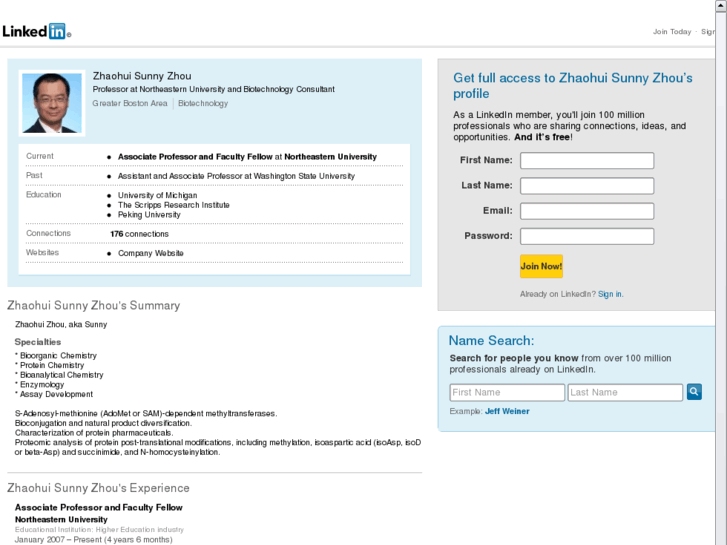Click January 2007 – Present date line

pos(93,540)
